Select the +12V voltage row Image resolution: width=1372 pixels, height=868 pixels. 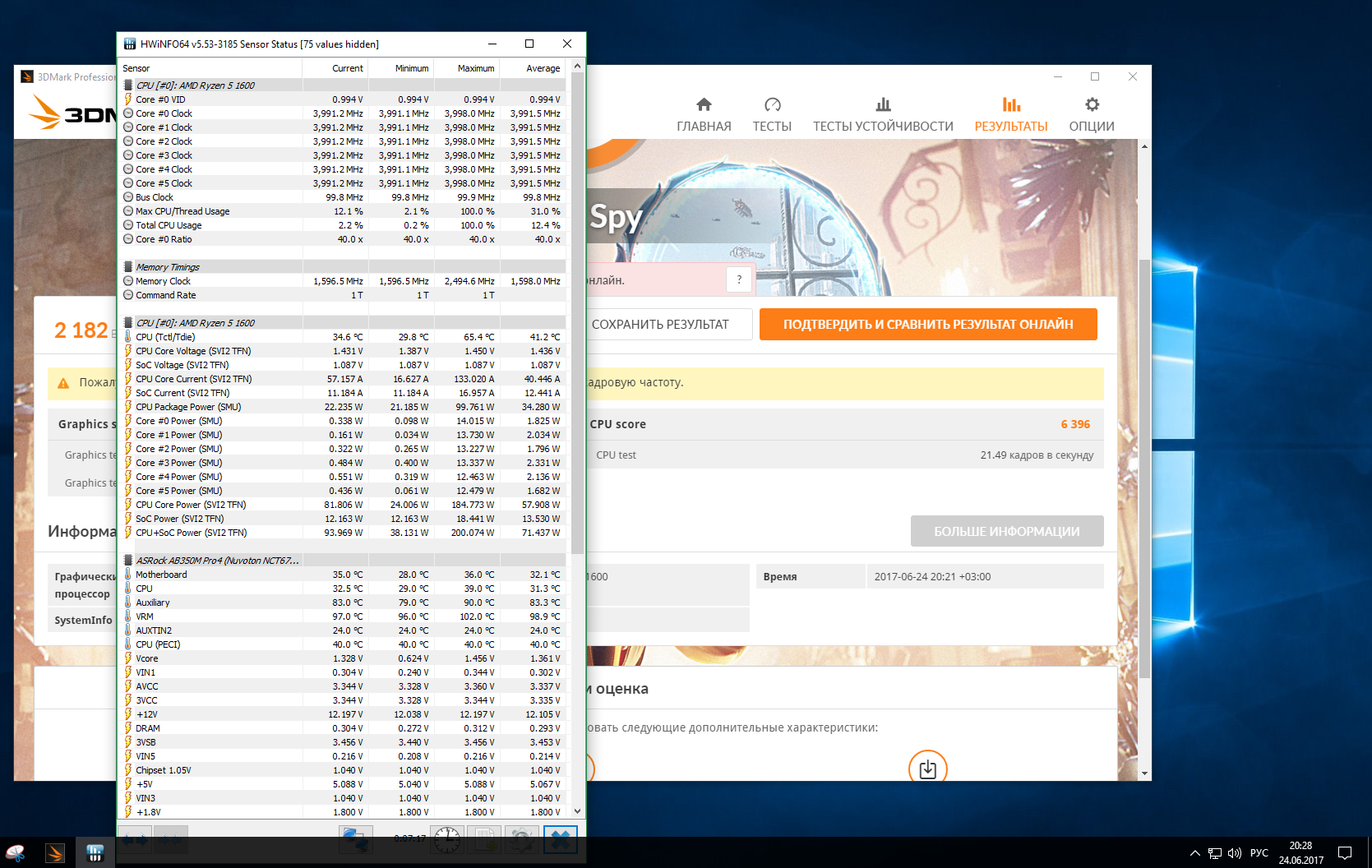tap(343, 714)
